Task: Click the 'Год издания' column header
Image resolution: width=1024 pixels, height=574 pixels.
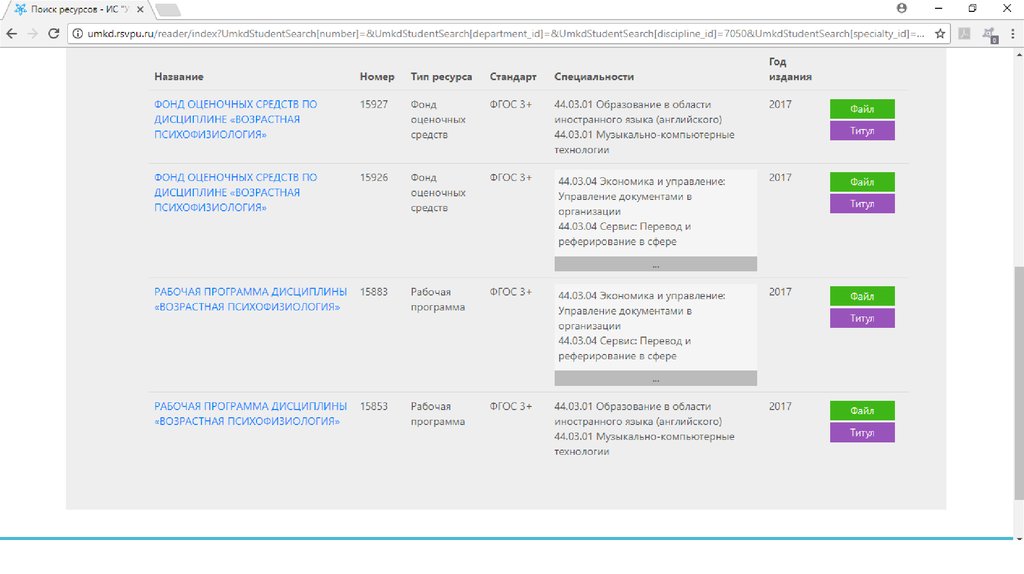Action: 790,69
